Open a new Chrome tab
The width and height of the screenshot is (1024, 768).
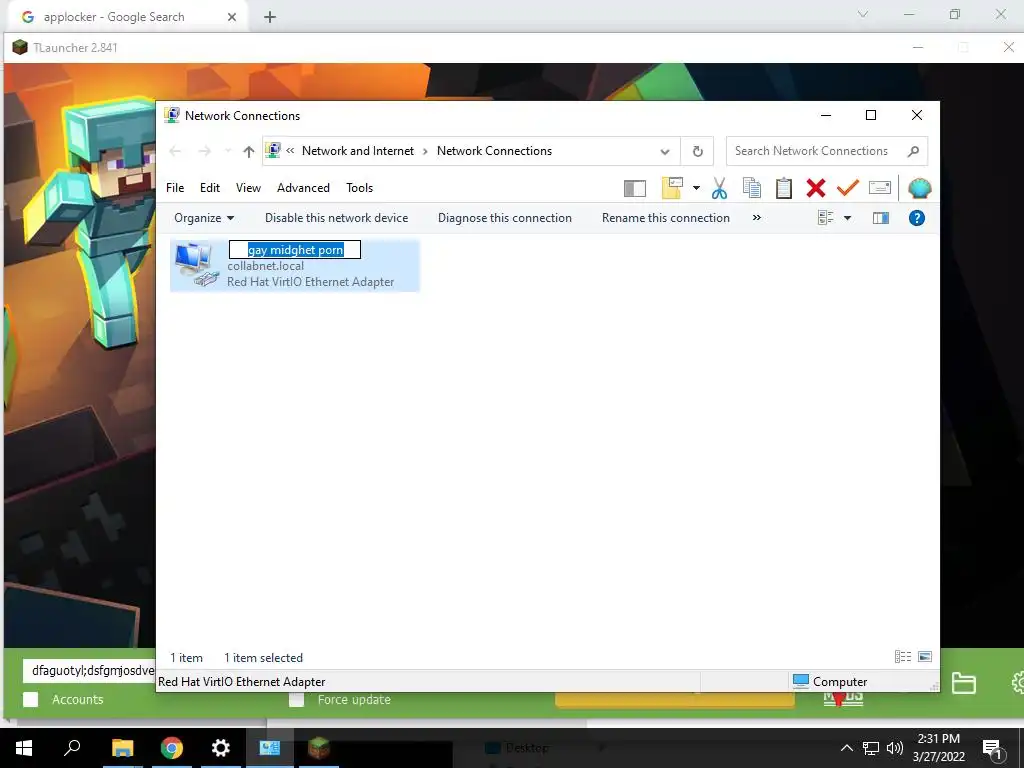(x=270, y=17)
